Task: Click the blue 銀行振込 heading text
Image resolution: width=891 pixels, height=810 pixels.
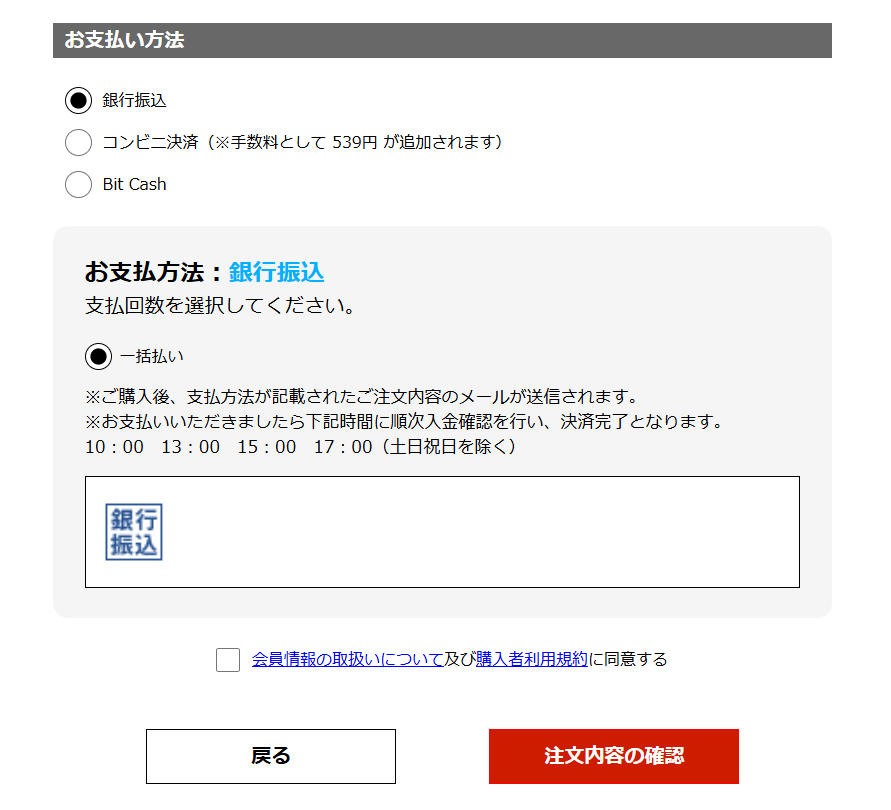Action: click(x=276, y=272)
